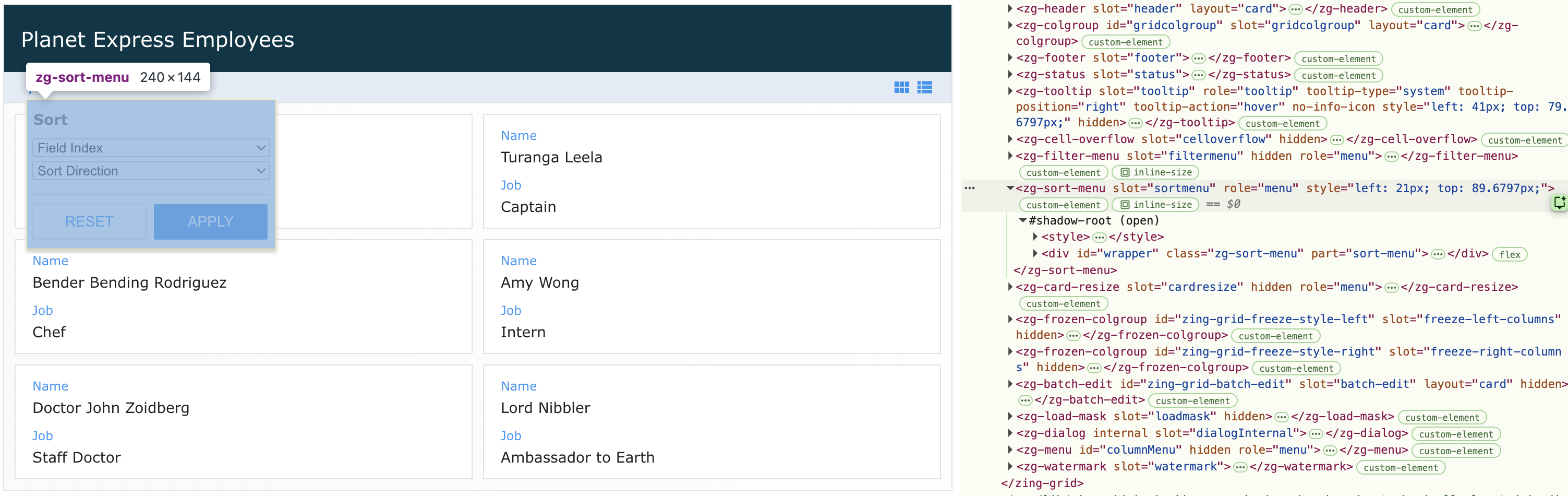Toggle the inline-size badge under zg-filter-menu
Image resolution: width=1568 pixels, height=496 pixels.
pos(1155,172)
